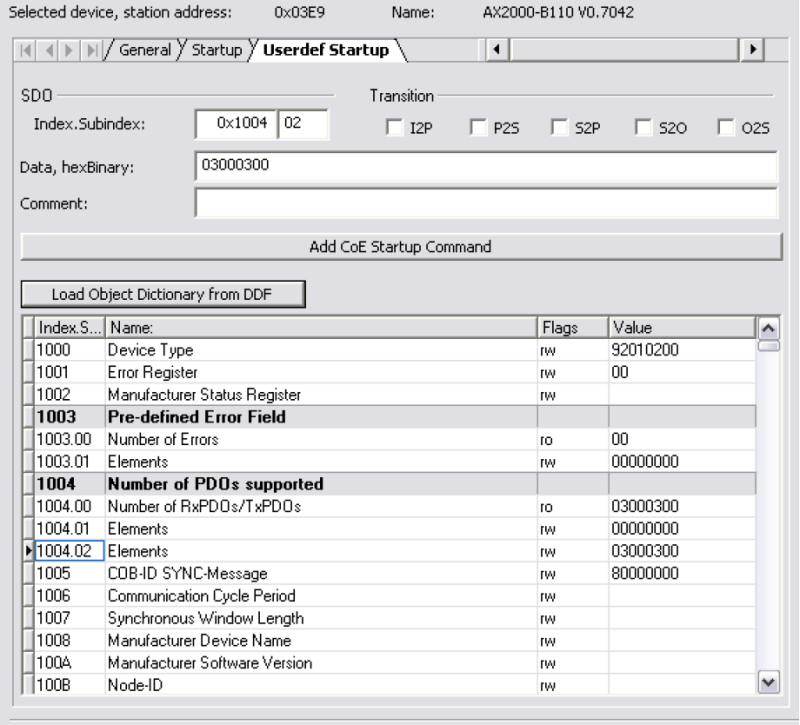The width and height of the screenshot is (800, 725).
Task: Select the Number of PDOs supported row
Action: [x=390, y=484]
